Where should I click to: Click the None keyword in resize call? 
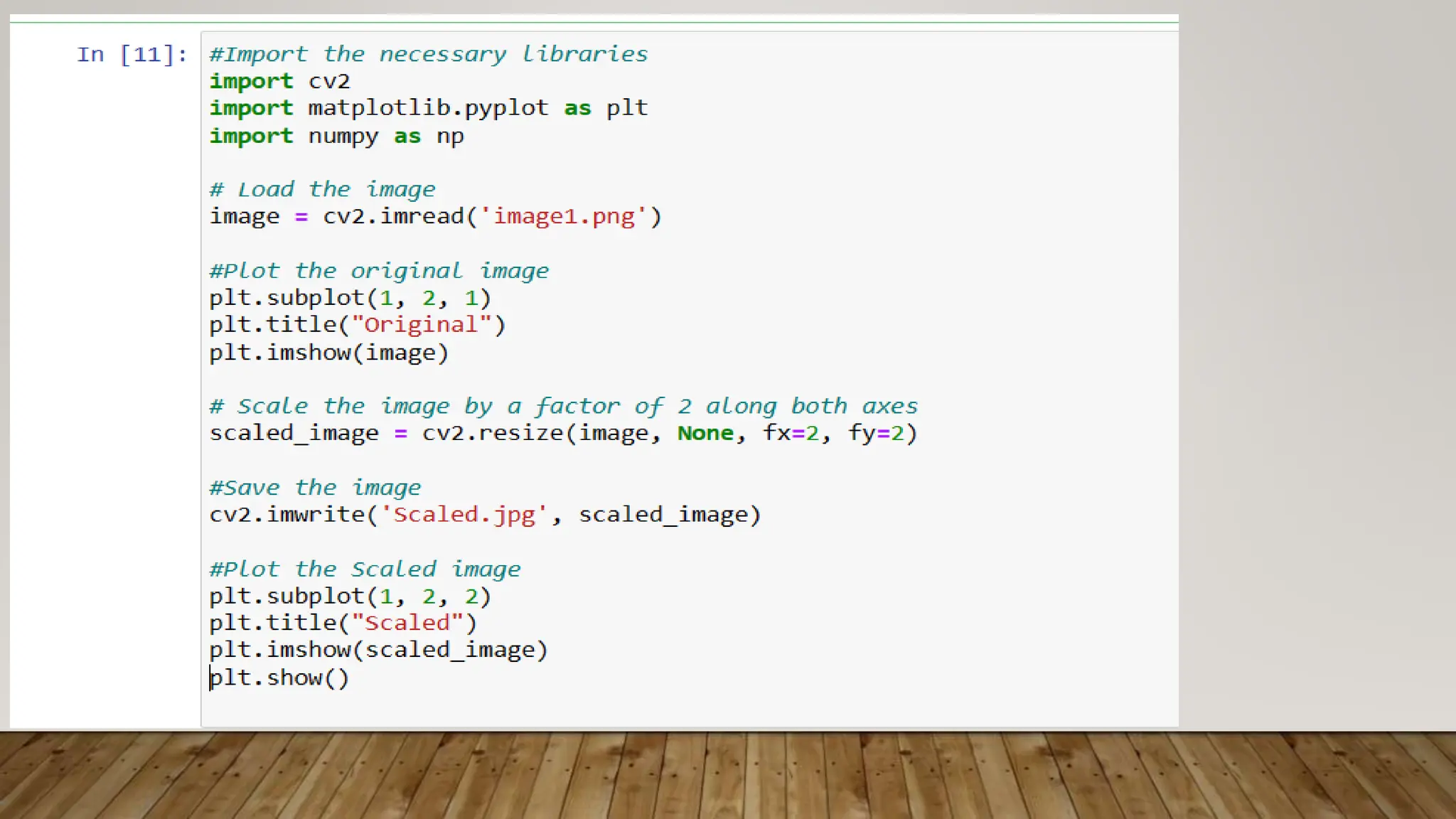click(705, 433)
